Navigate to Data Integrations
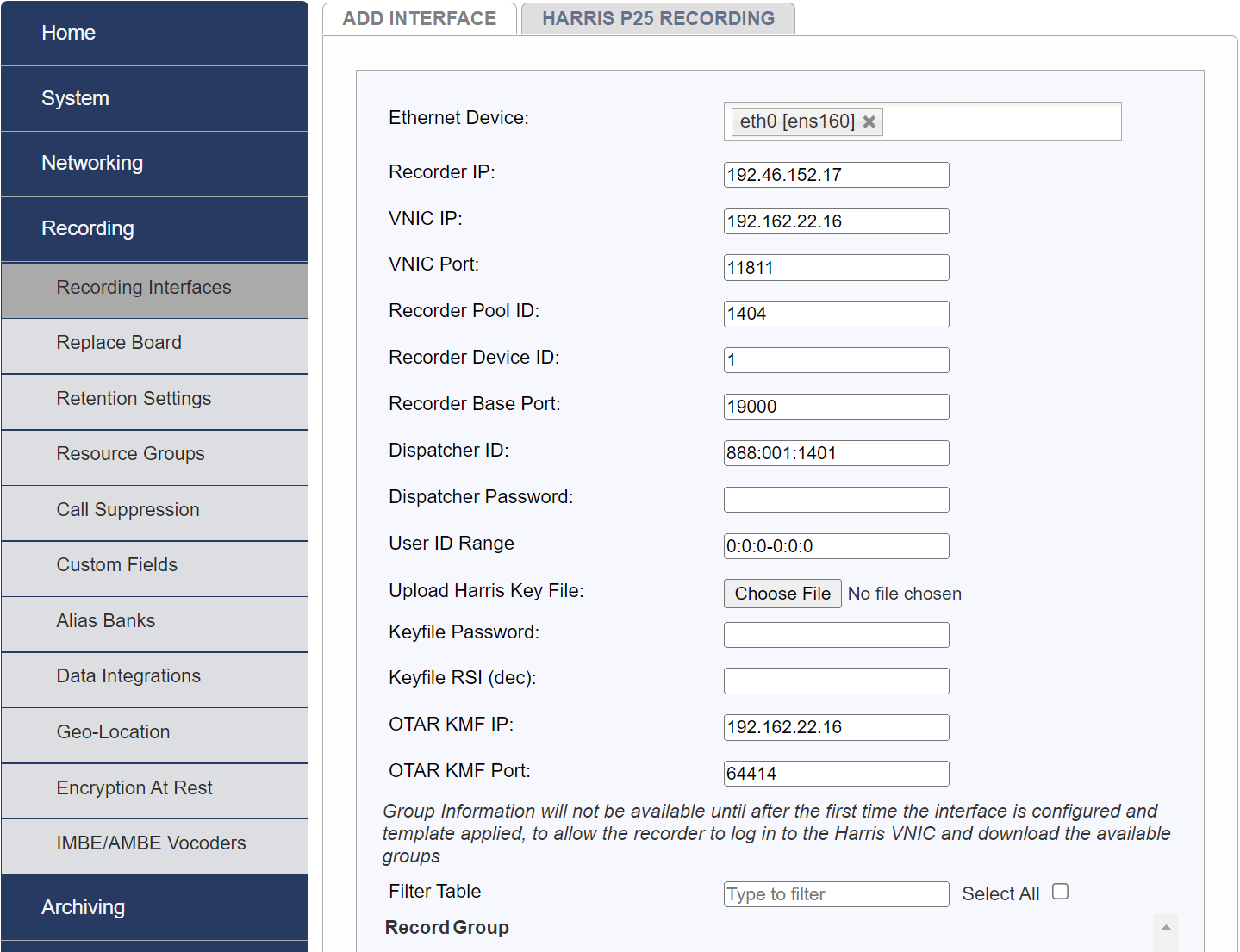 coord(128,675)
